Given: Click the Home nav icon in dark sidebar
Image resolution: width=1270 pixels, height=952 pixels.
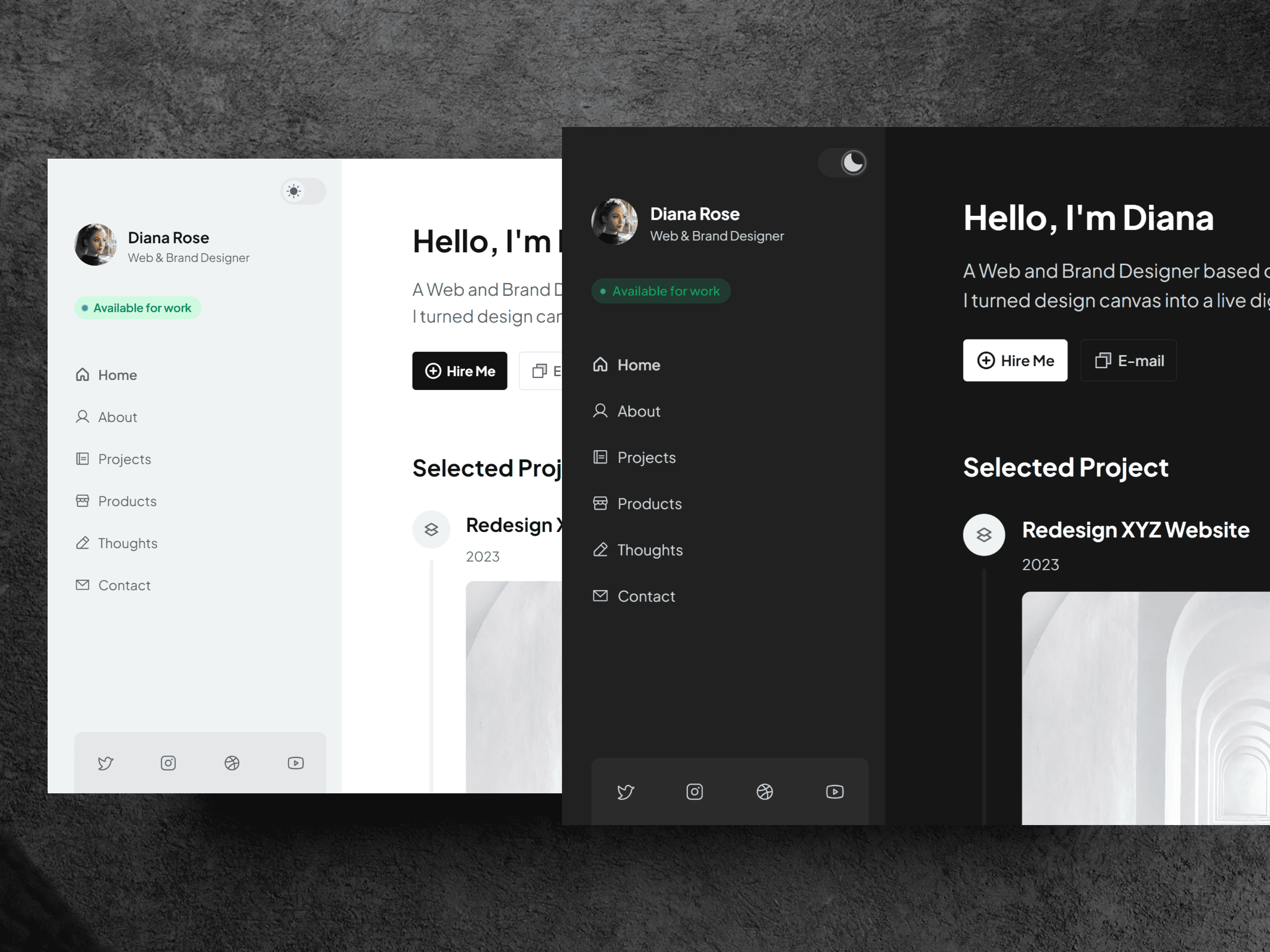Looking at the screenshot, I should [x=600, y=364].
